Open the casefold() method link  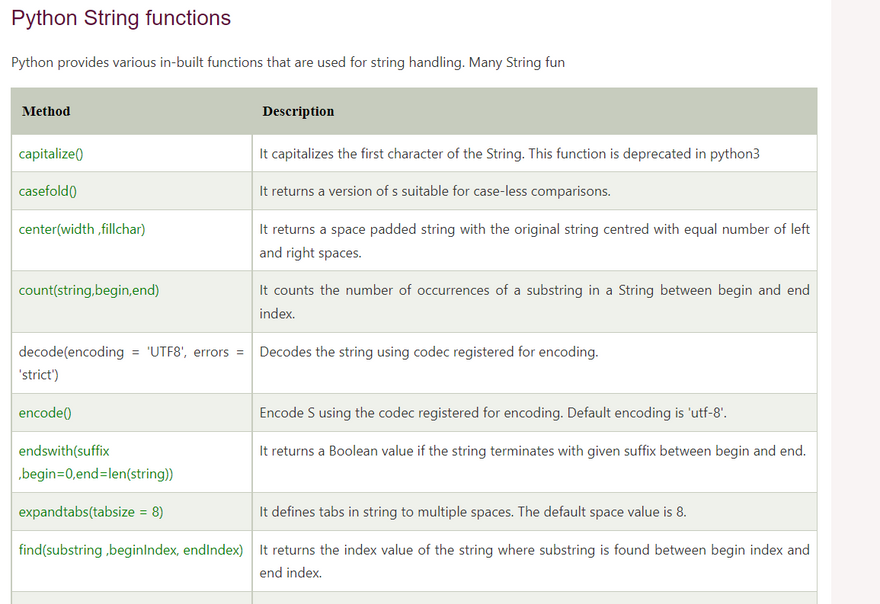point(48,191)
